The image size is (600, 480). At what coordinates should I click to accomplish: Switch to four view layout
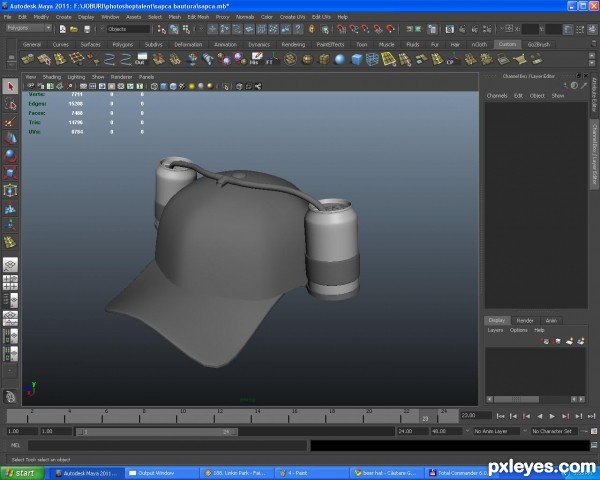coord(10,282)
